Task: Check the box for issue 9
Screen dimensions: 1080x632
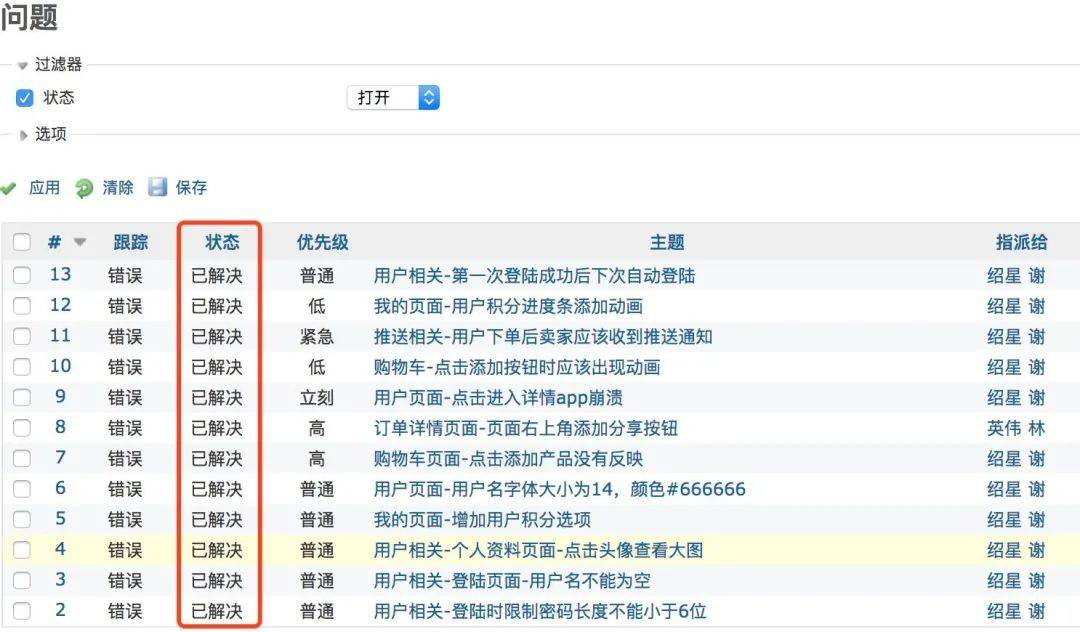Action: (x=22, y=397)
